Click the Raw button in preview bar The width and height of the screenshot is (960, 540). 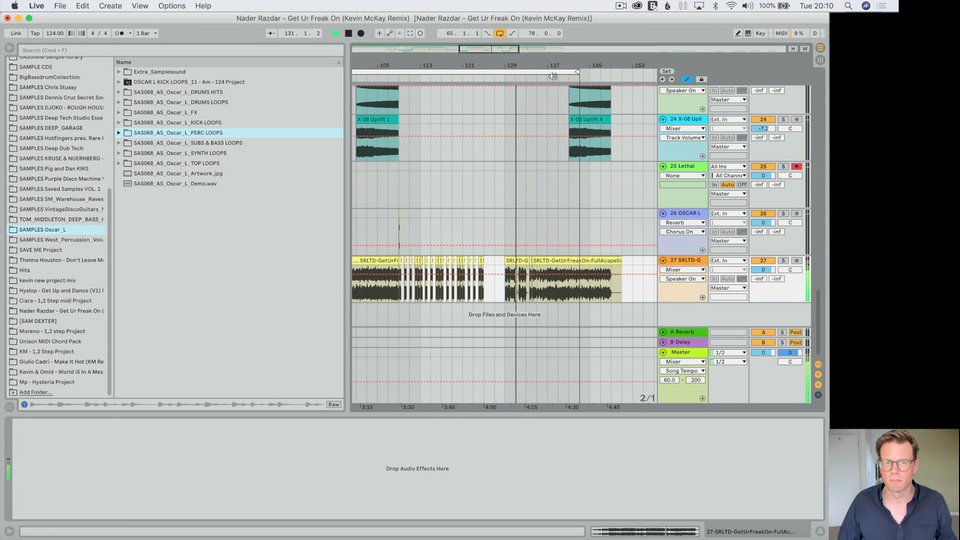(334, 404)
